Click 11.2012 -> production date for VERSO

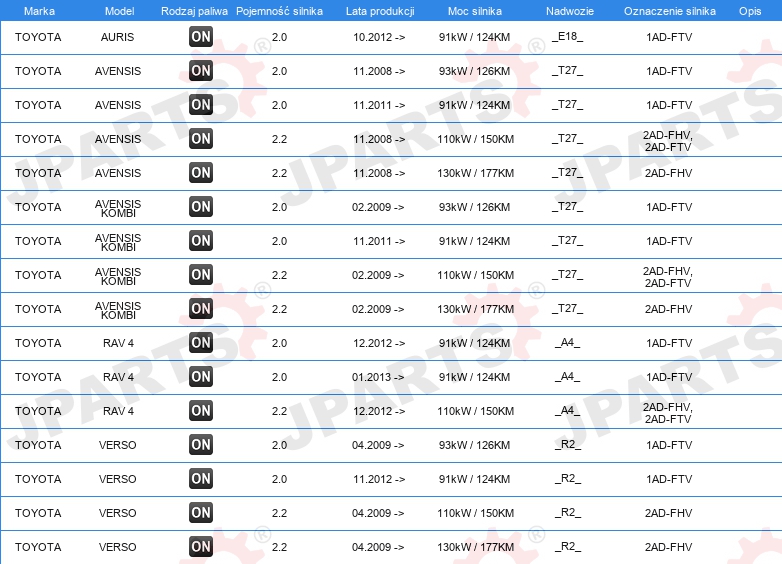379,479
